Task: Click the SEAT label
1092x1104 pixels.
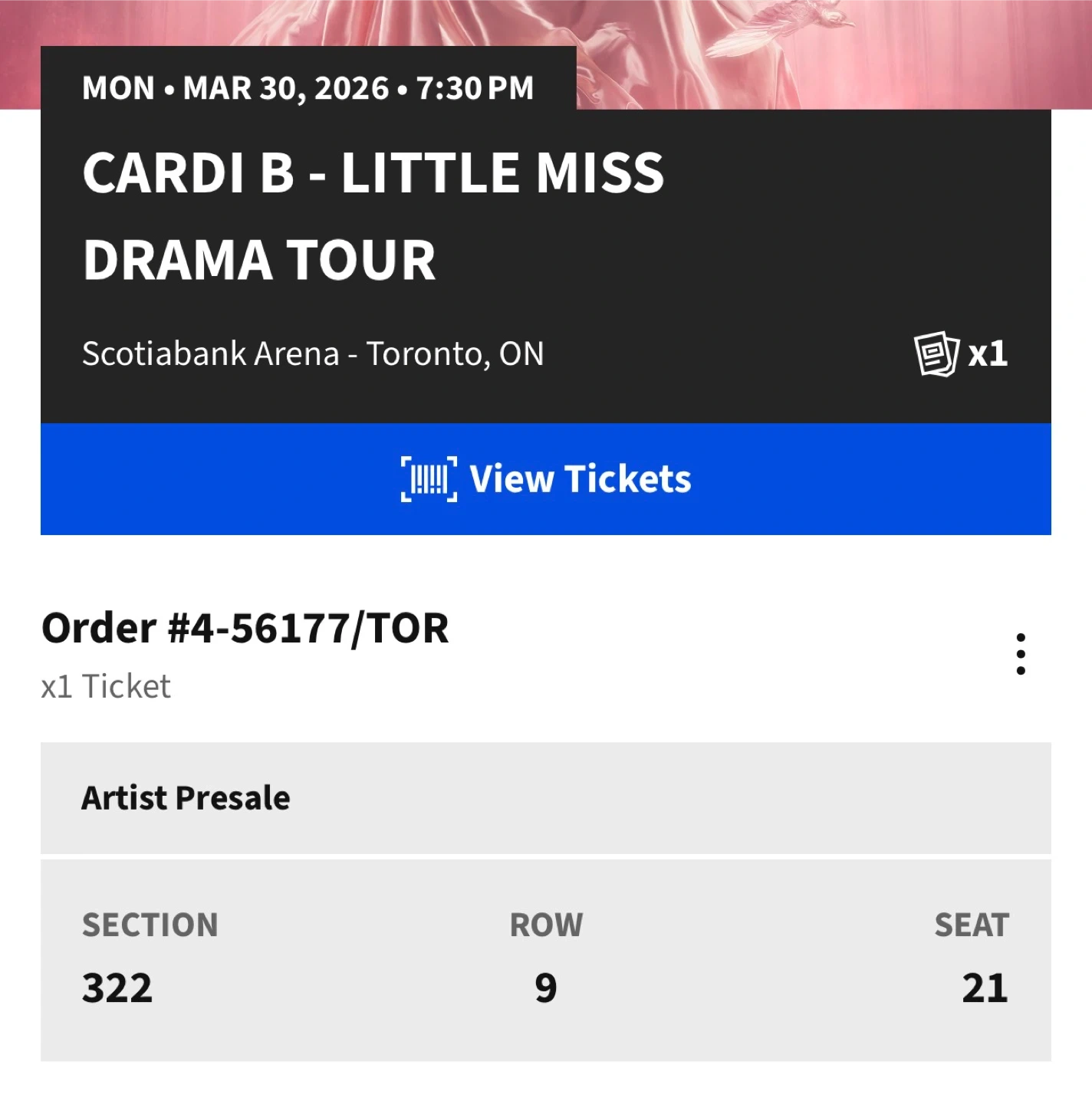Action: coord(972,925)
